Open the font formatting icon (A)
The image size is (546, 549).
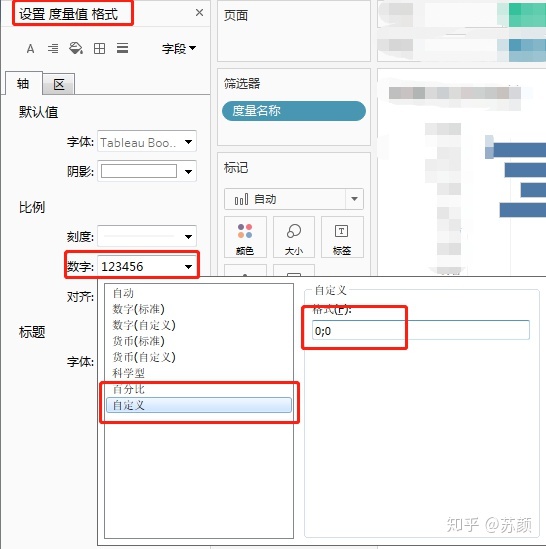(30, 48)
